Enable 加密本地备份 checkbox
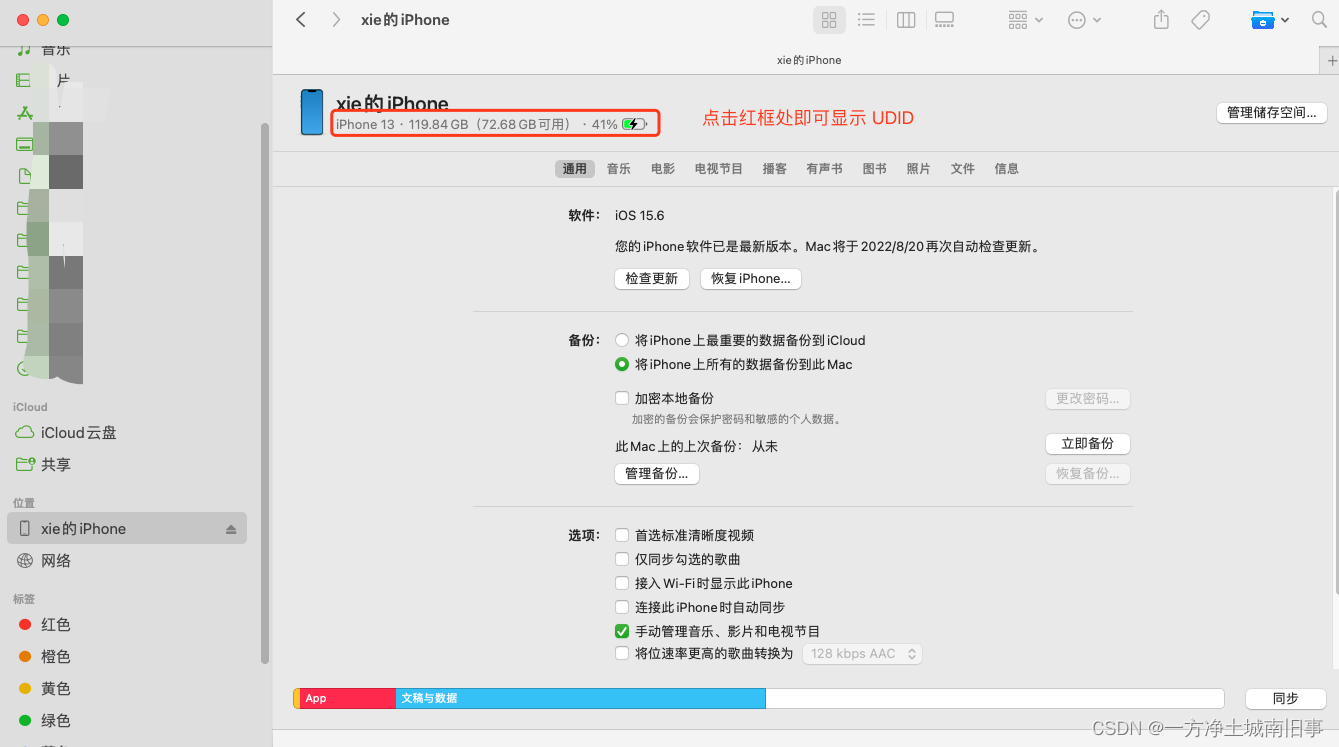The width and height of the screenshot is (1339, 747). 622,398
